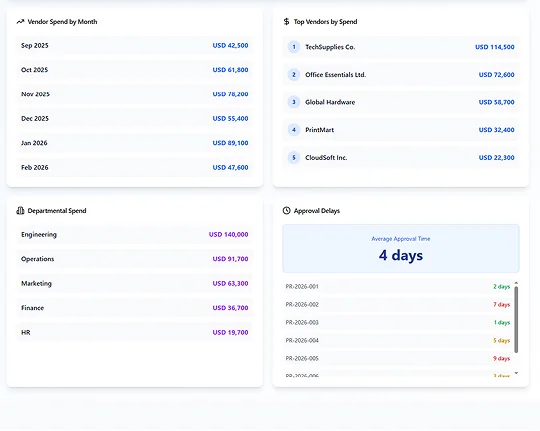Click rank badge 3 for Global Hardware

294,102
